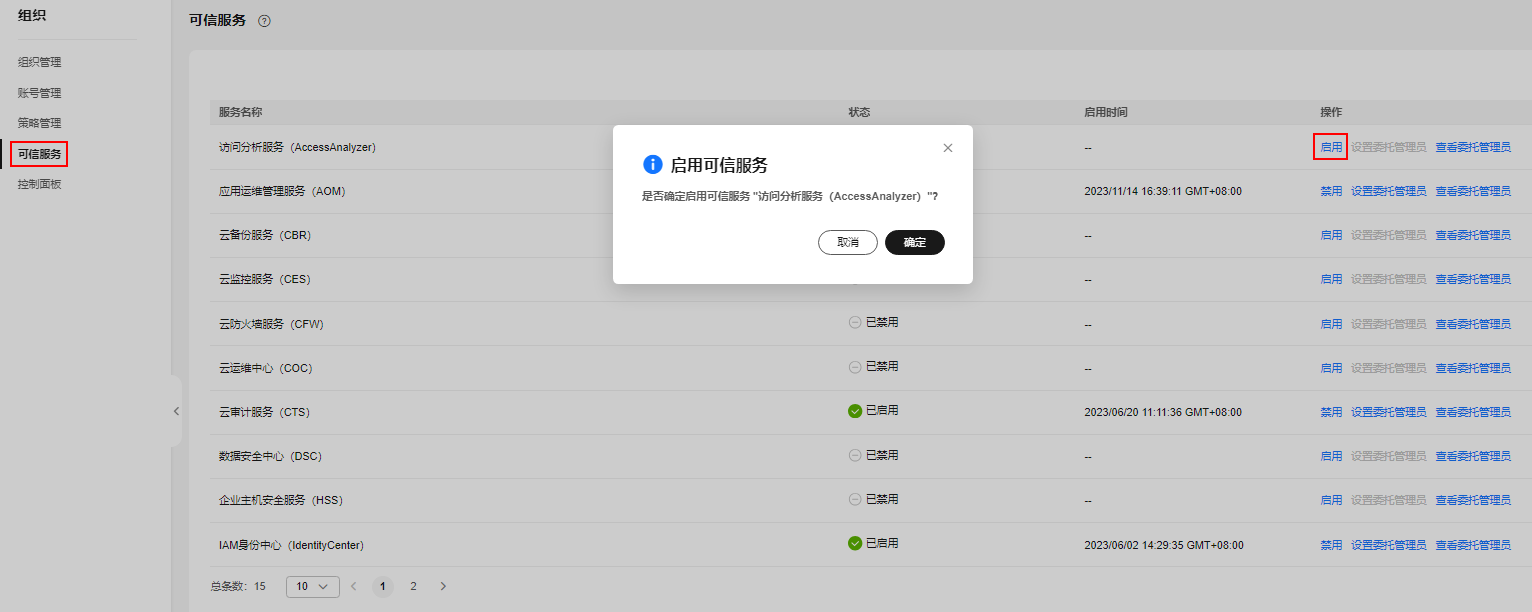Click green status icon for IAM身份中心
Viewport: 1532px width, 612px height.
click(855, 543)
